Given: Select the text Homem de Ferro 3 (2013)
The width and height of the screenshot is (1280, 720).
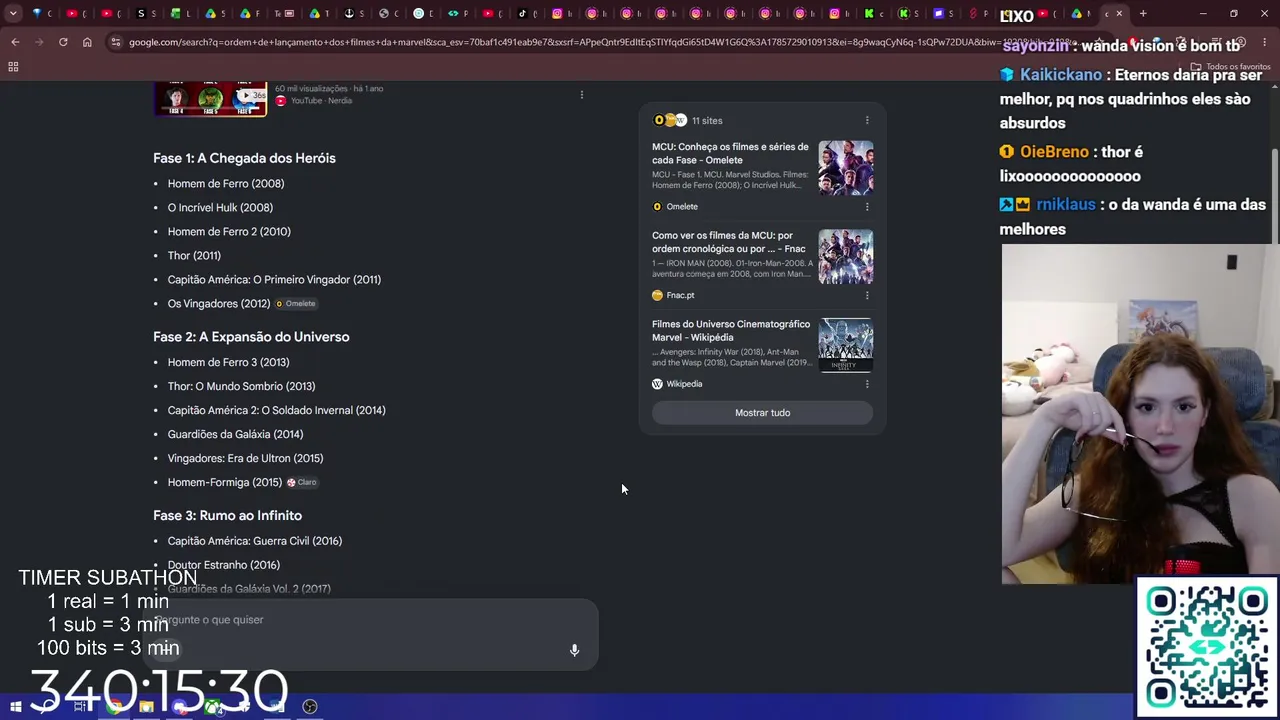Looking at the screenshot, I should [228, 363].
